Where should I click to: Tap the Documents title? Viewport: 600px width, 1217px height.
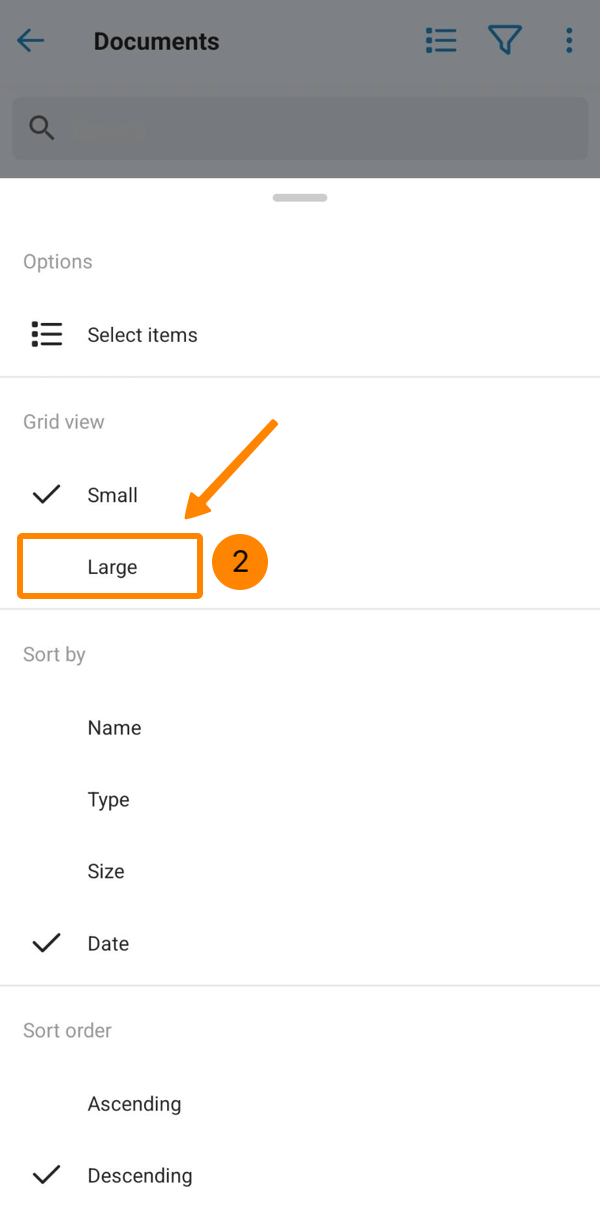point(156,42)
